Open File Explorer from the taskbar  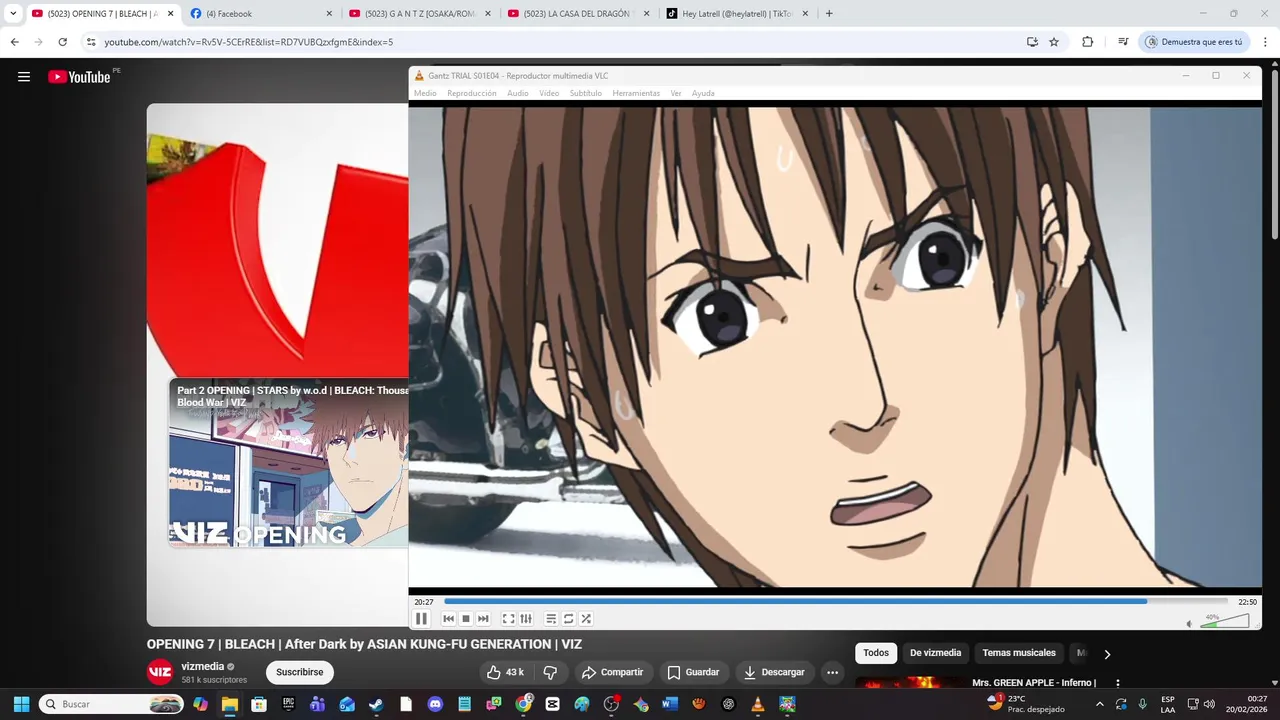point(230,704)
